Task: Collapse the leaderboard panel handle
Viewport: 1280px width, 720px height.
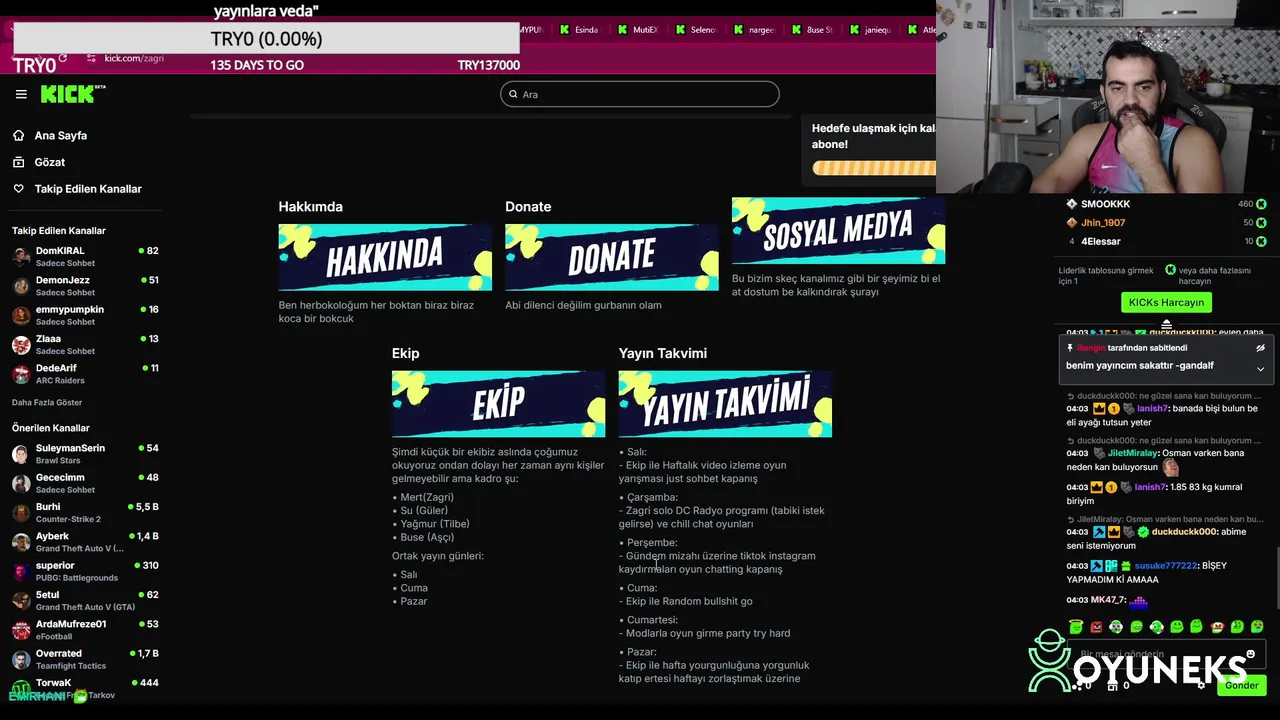Action: coord(1166,324)
